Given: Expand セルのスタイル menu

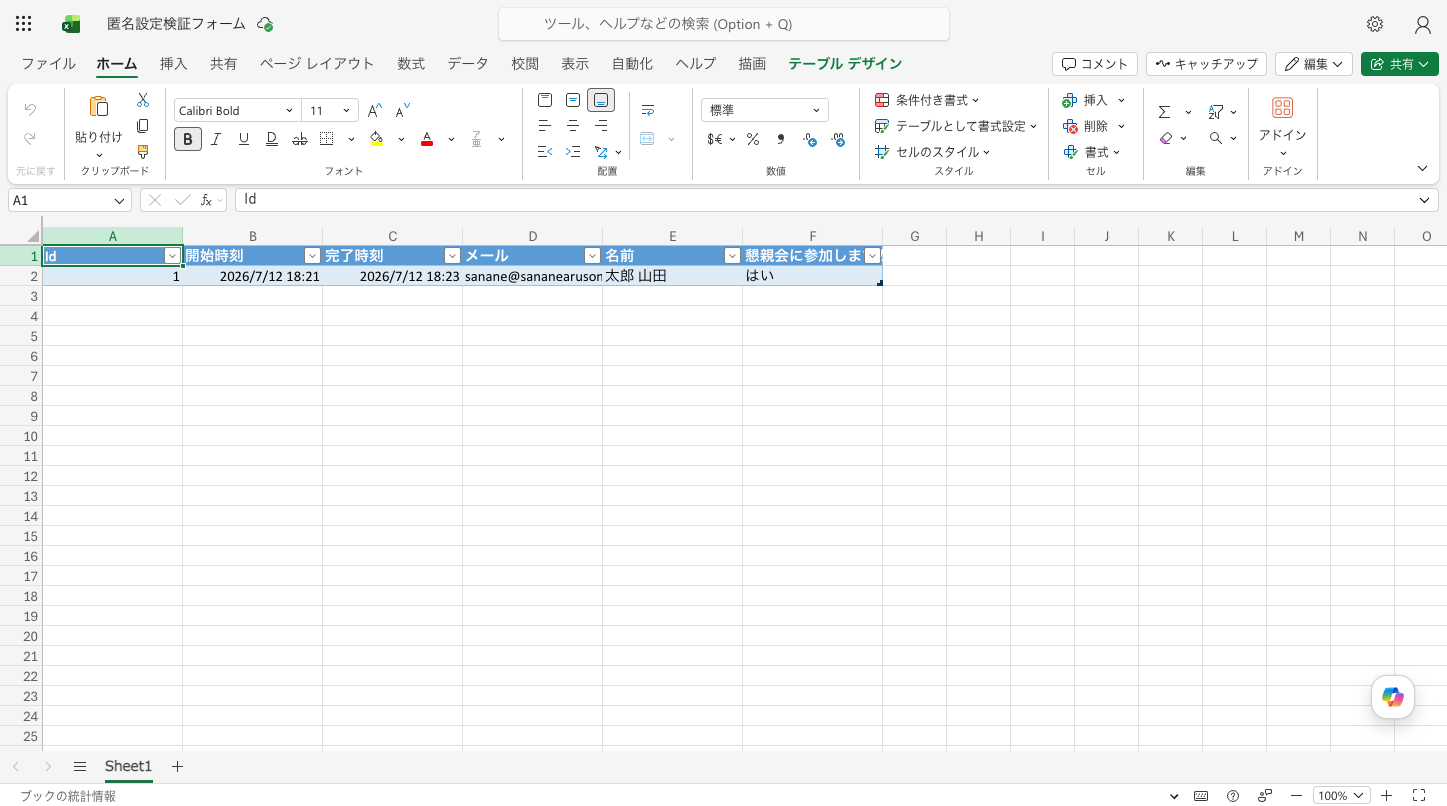Looking at the screenshot, I should click(932, 152).
